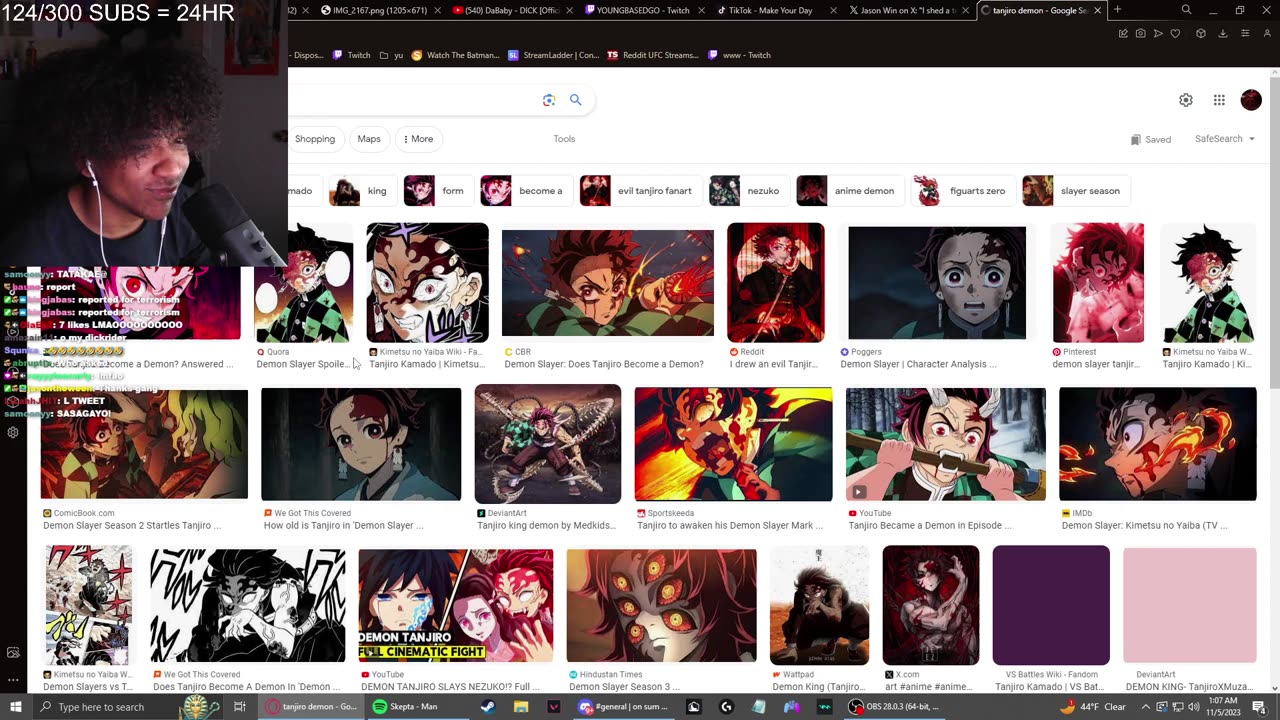Open Google quick settings gear
The image size is (1280, 720).
coord(1186,100)
